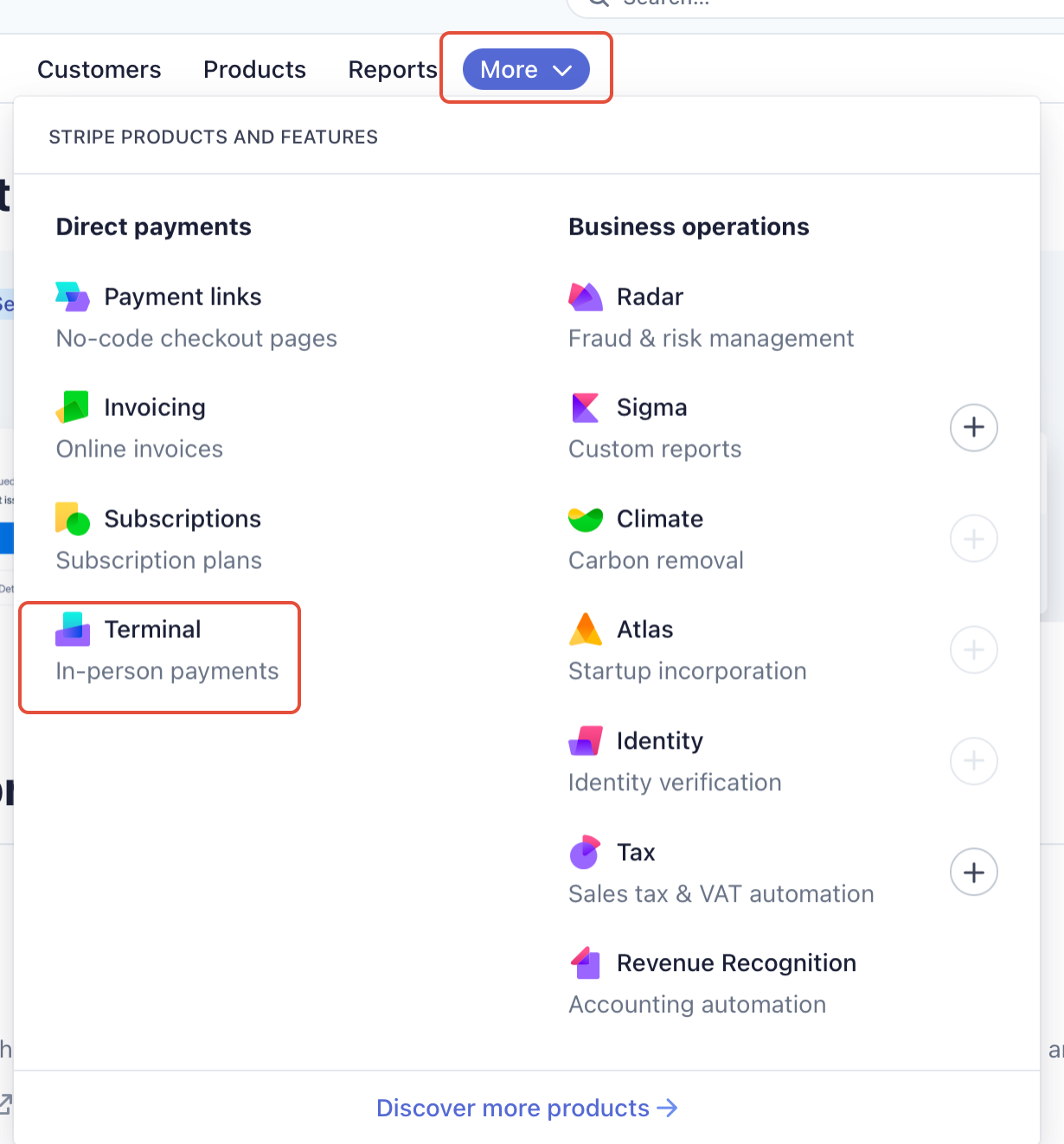Click 'Online invoices' description text

(139, 449)
